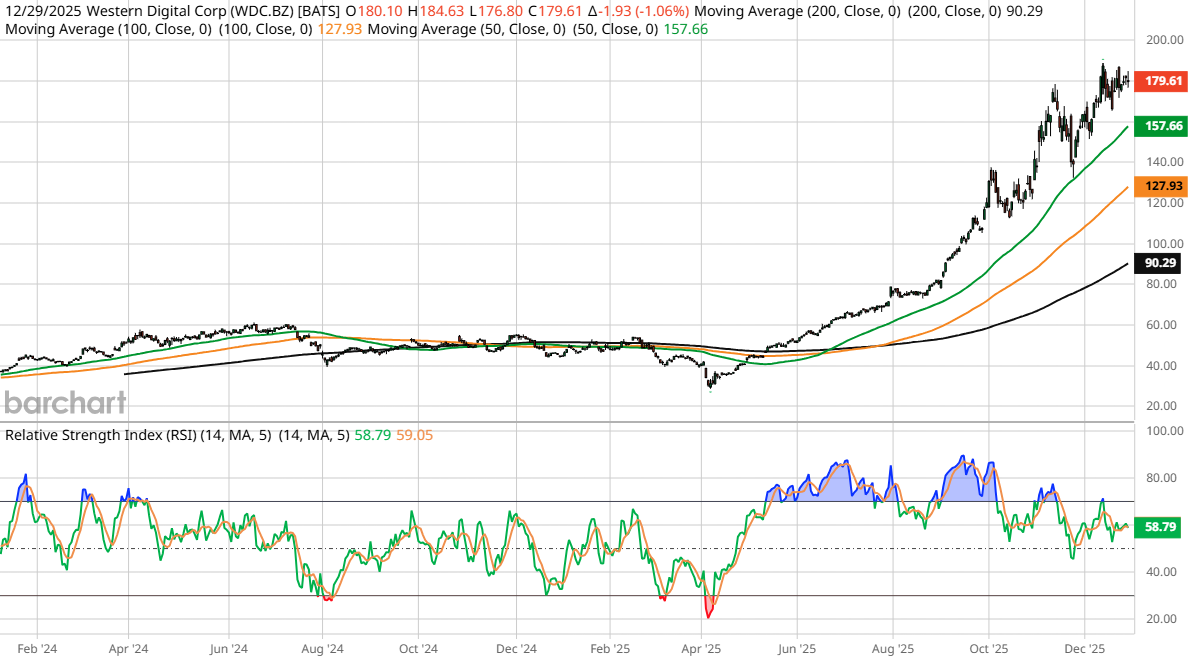Click the Relative Strength Index (RSI) label
This screenshot has width=1188, height=661.
[112, 434]
